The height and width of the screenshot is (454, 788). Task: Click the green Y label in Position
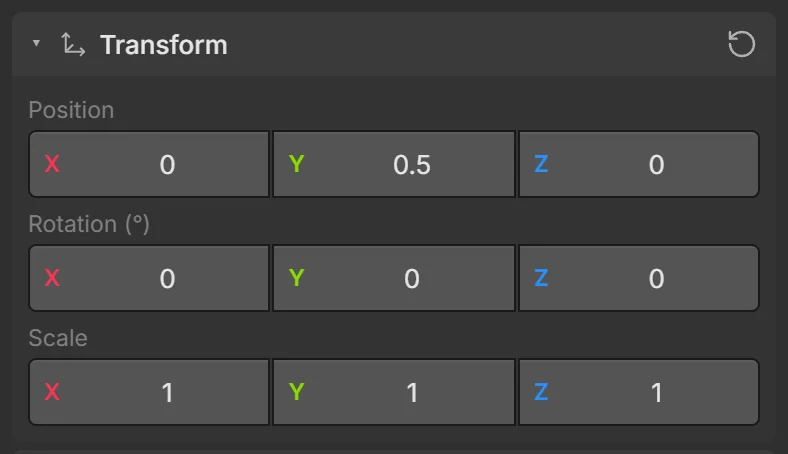point(297,164)
